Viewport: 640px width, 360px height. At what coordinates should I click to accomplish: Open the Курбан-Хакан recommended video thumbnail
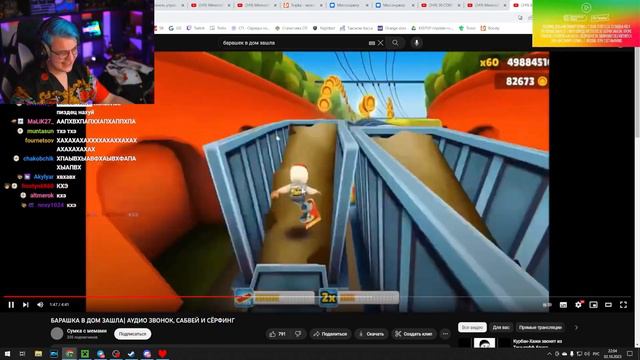(x=484, y=342)
